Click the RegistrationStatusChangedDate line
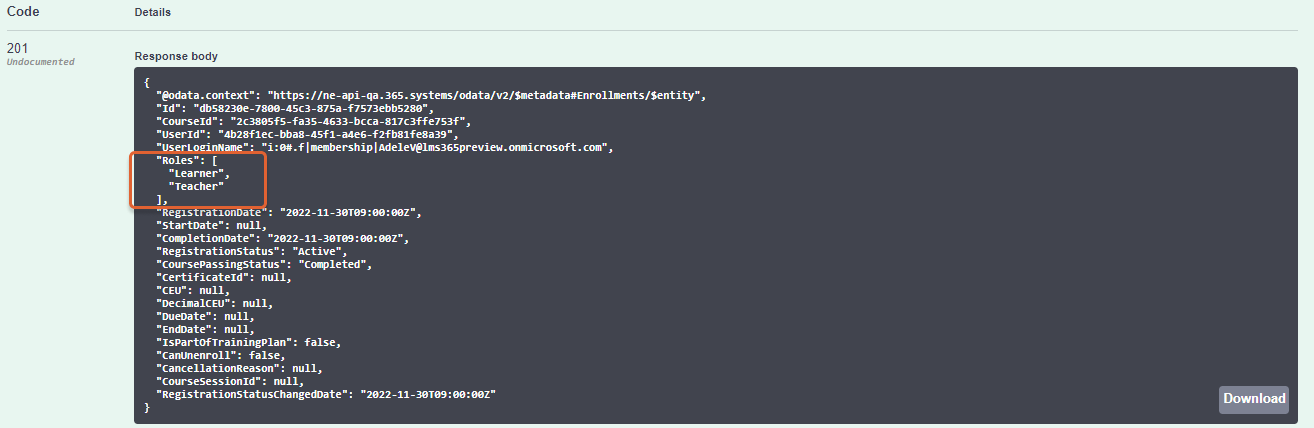 pos(326,394)
